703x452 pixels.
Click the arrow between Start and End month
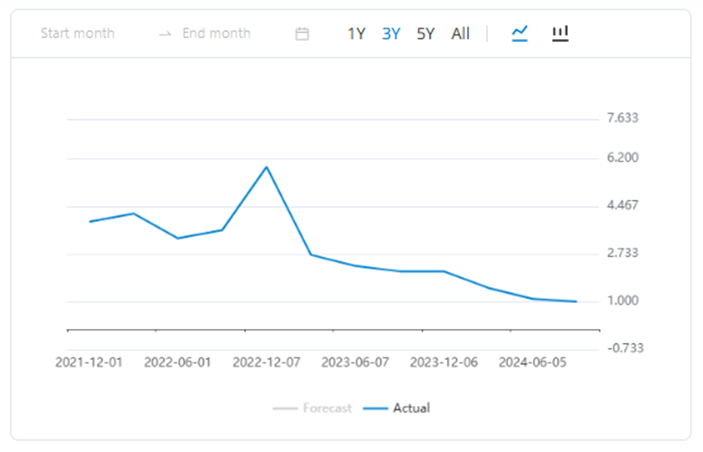[165, 34]
